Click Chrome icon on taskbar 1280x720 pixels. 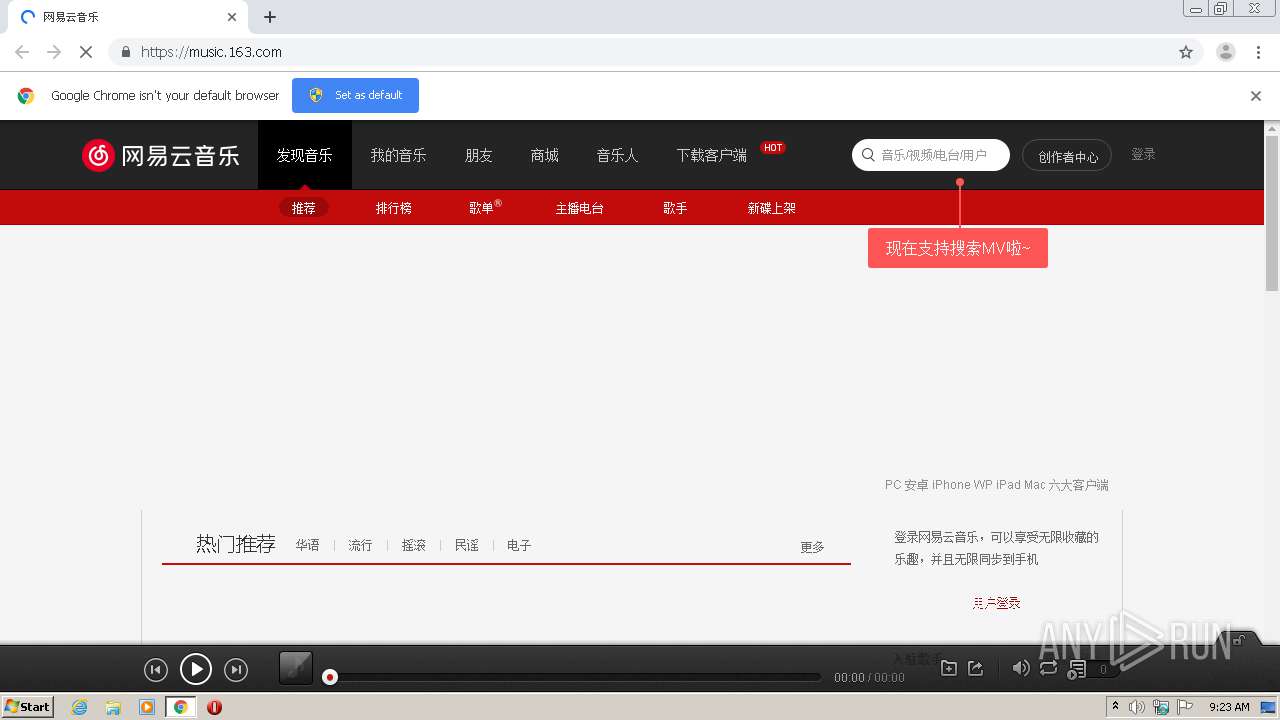(x=180, y=707)
